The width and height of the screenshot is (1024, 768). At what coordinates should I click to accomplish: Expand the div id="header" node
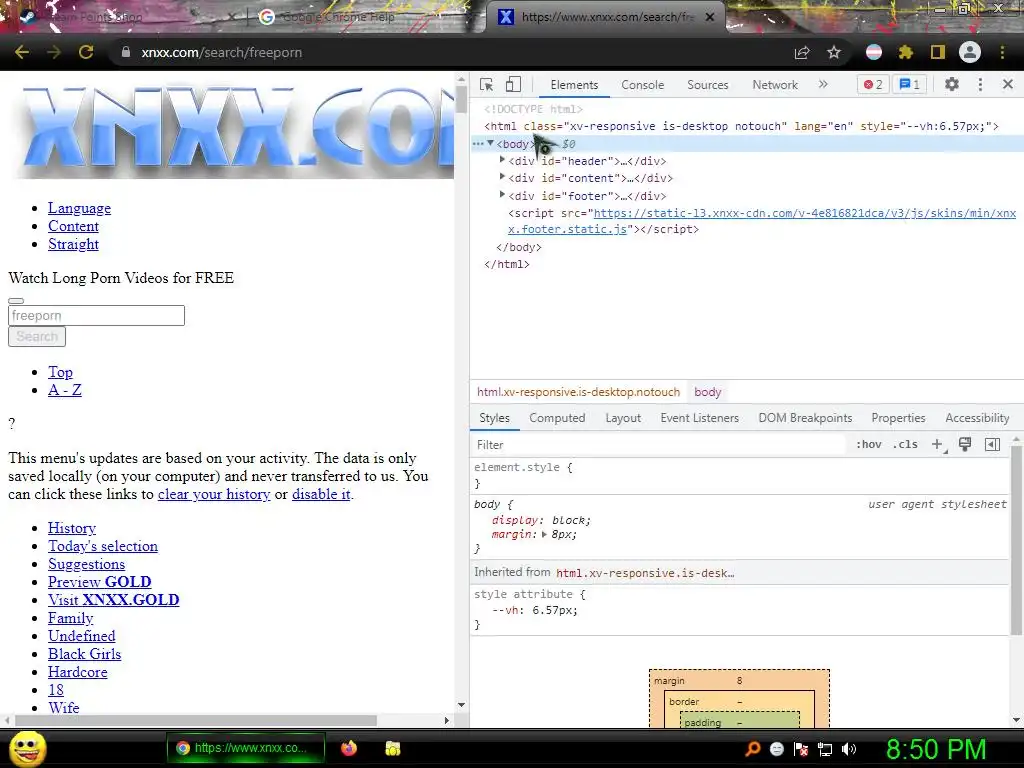502,160
